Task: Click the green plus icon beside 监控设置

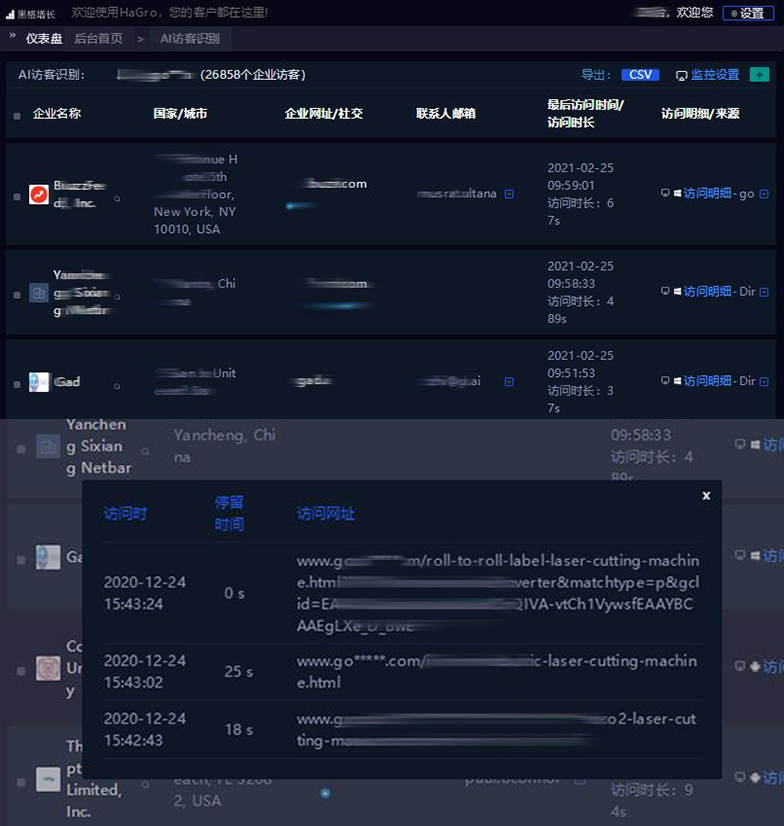Action: tap(759, 75)
